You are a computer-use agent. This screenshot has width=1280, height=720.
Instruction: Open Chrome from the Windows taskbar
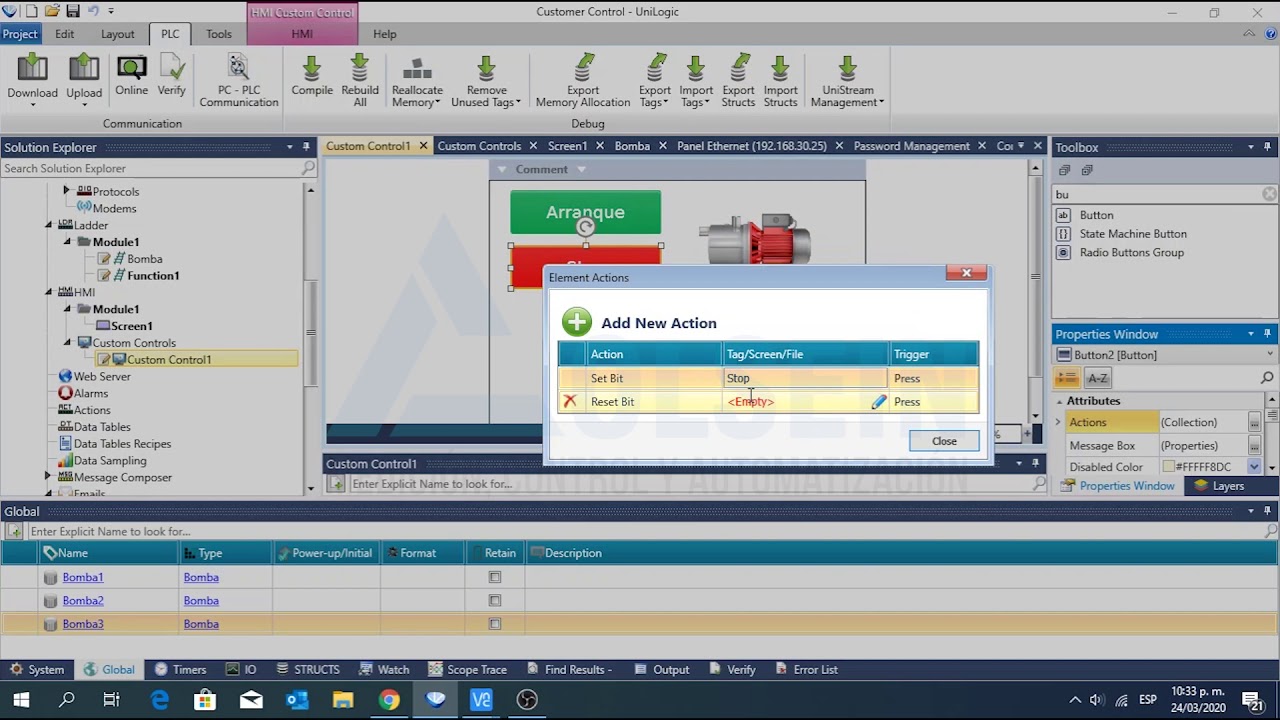tap(389, 700)
